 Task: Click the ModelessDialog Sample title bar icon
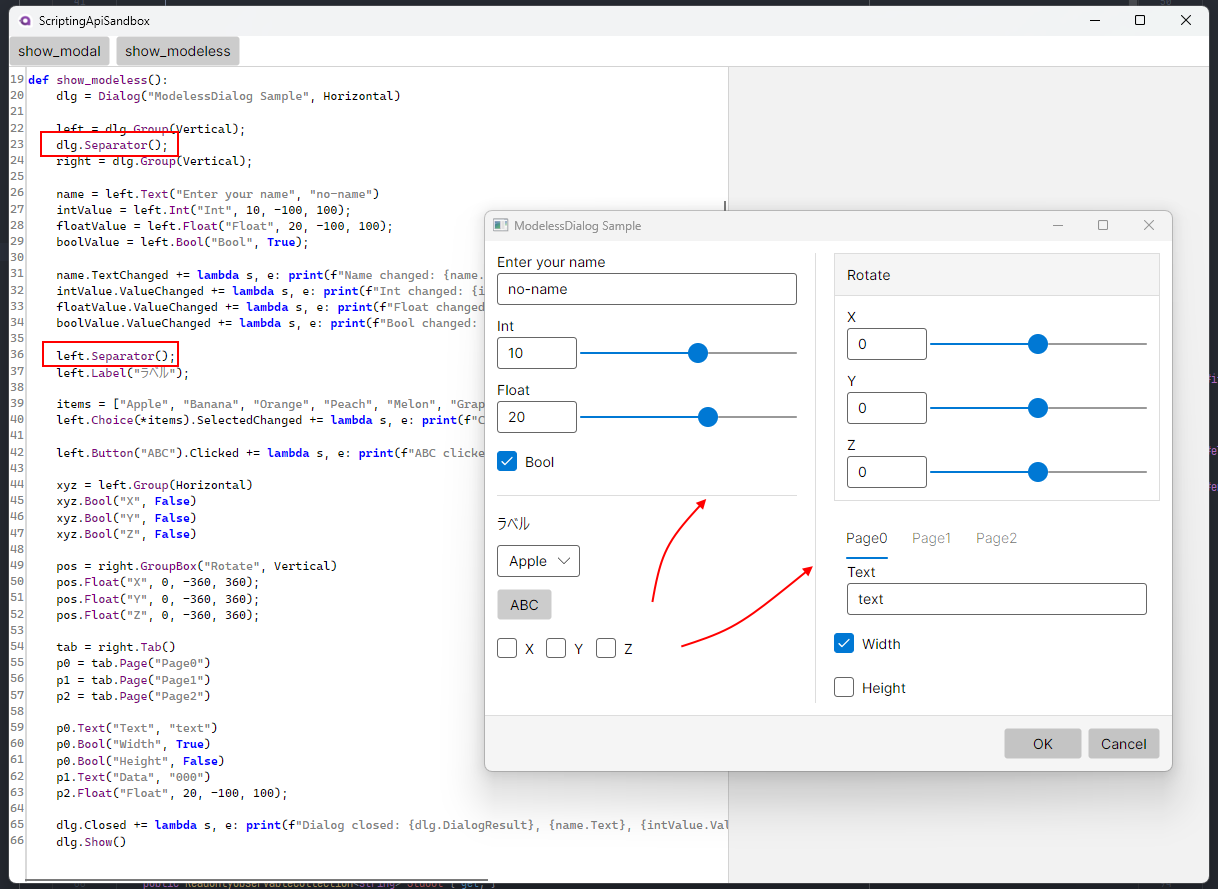(501, 226)
